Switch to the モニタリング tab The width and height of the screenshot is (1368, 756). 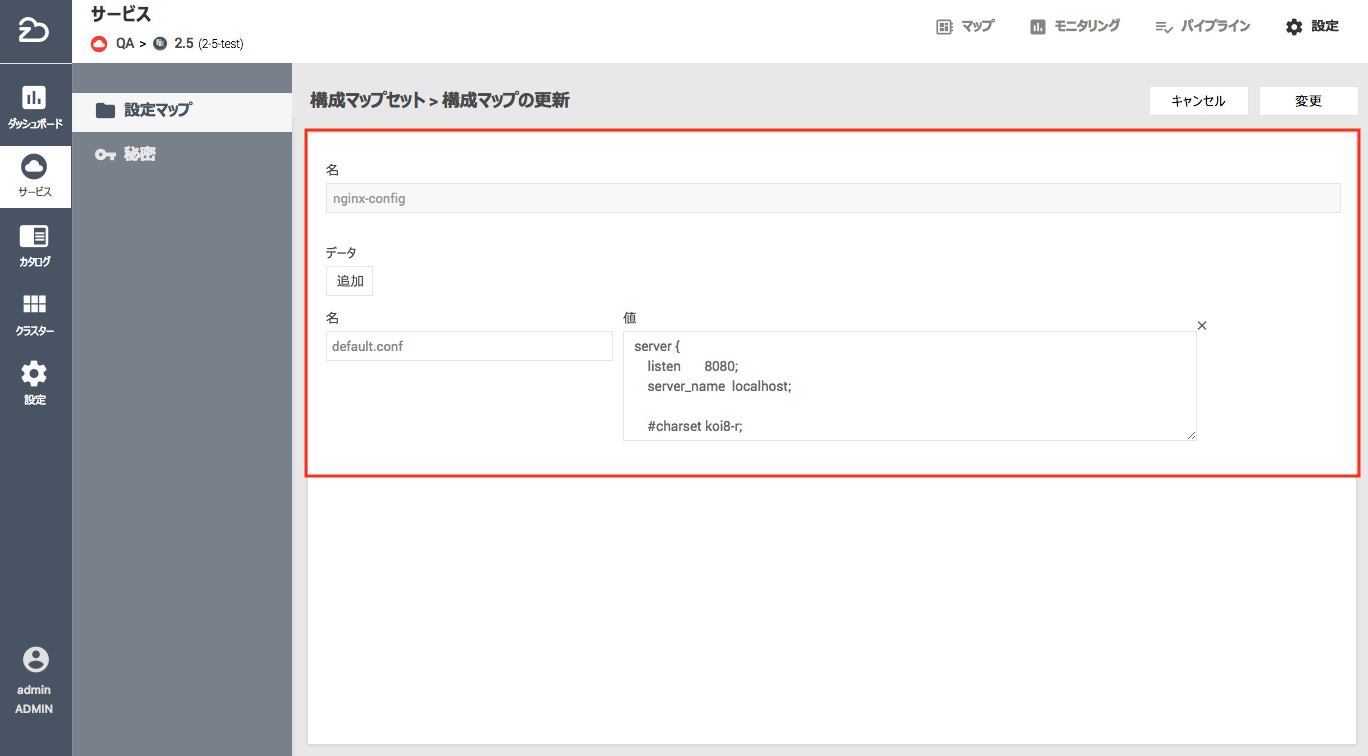1075,27
